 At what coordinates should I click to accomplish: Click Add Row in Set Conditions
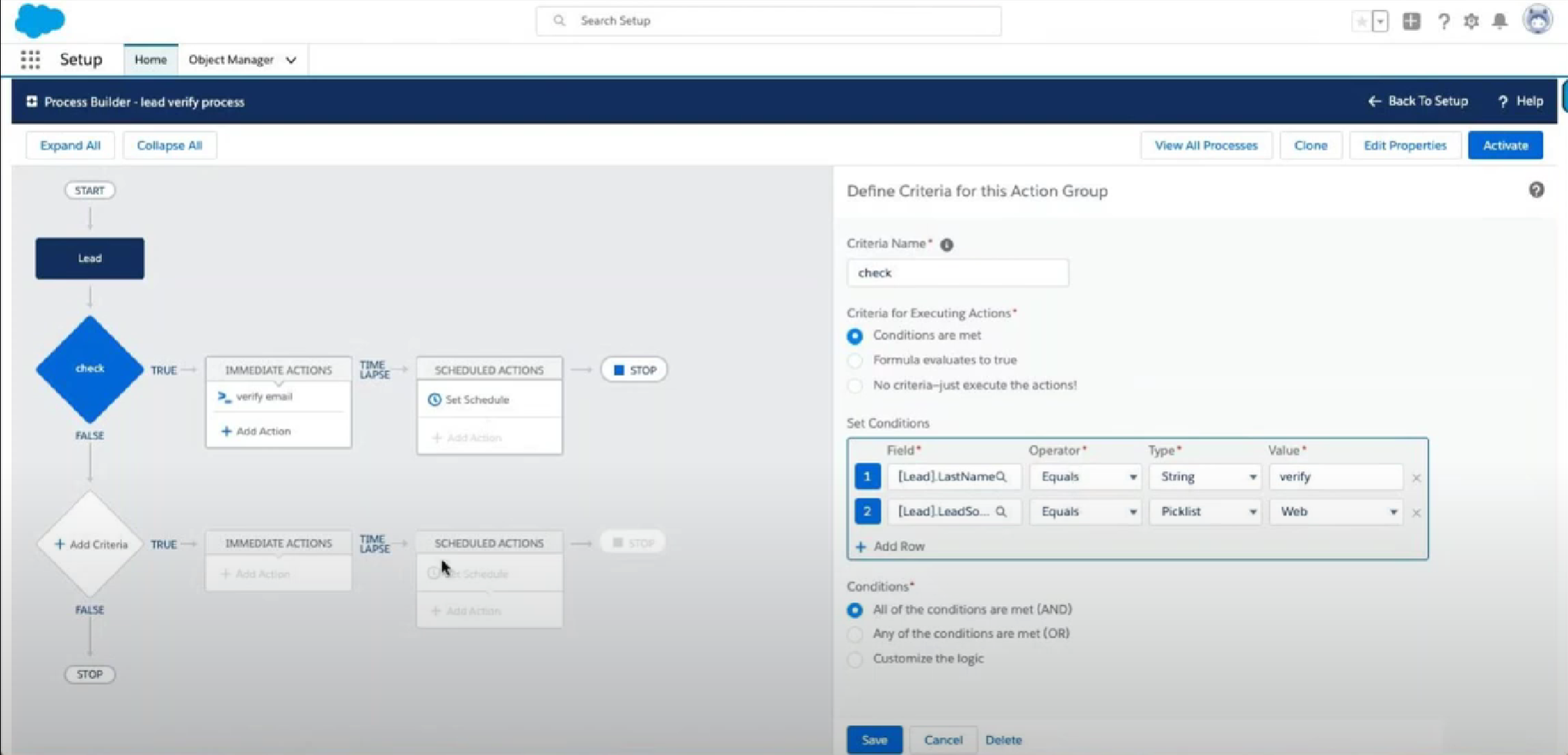890,546
